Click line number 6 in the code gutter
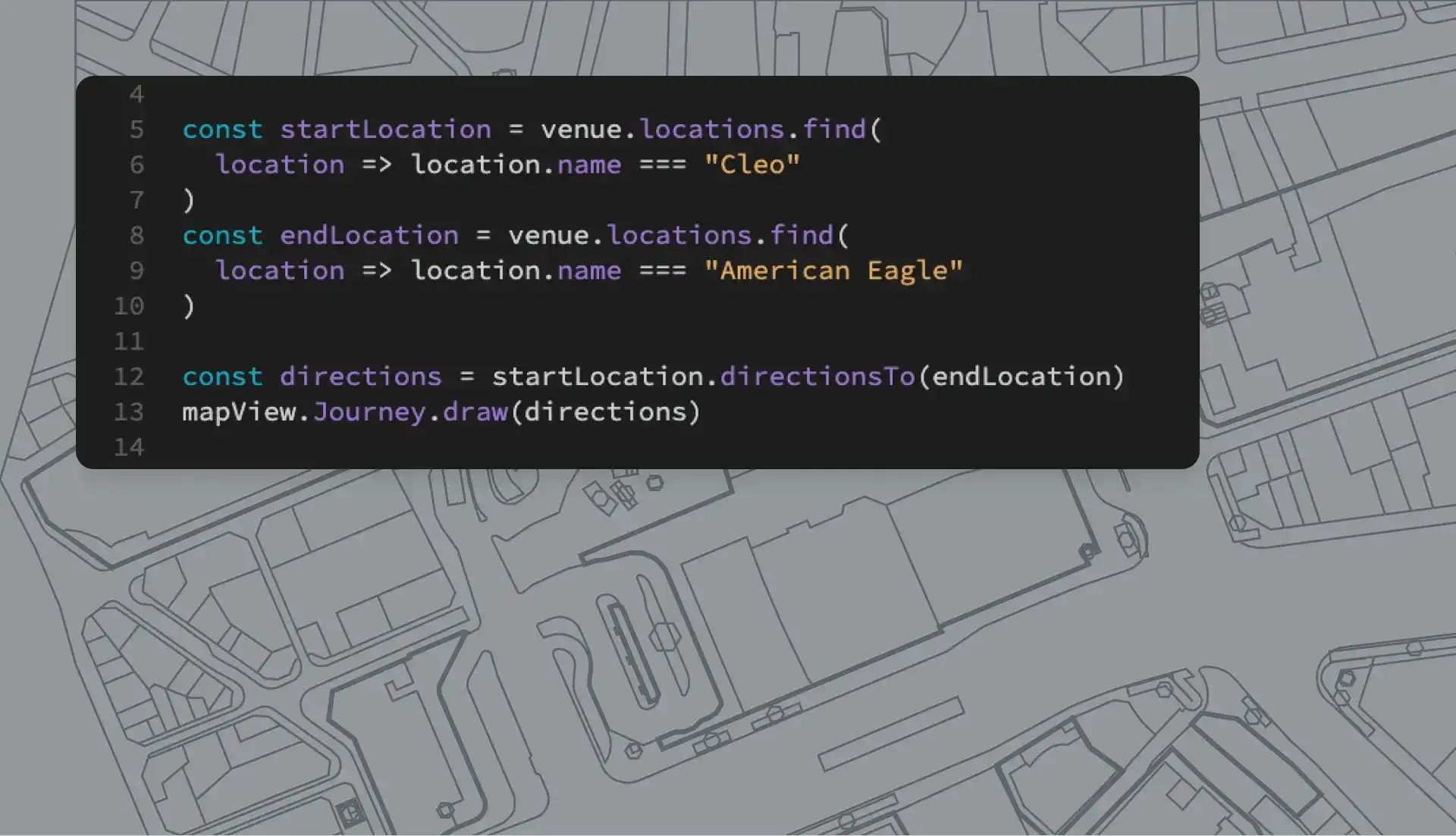 click(136, 165)
